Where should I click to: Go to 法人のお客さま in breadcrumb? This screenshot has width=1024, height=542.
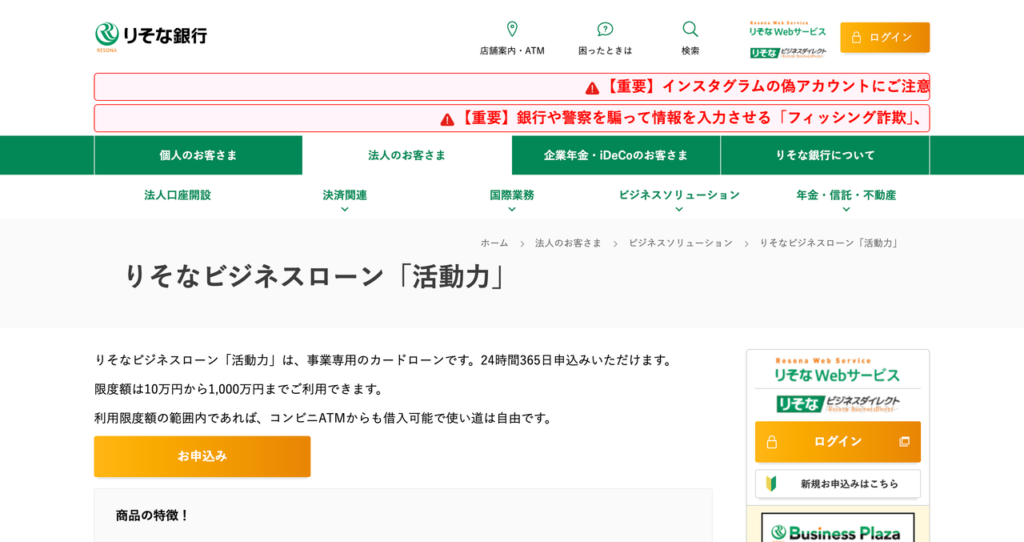pyautogui.click(x=568, y=243)
